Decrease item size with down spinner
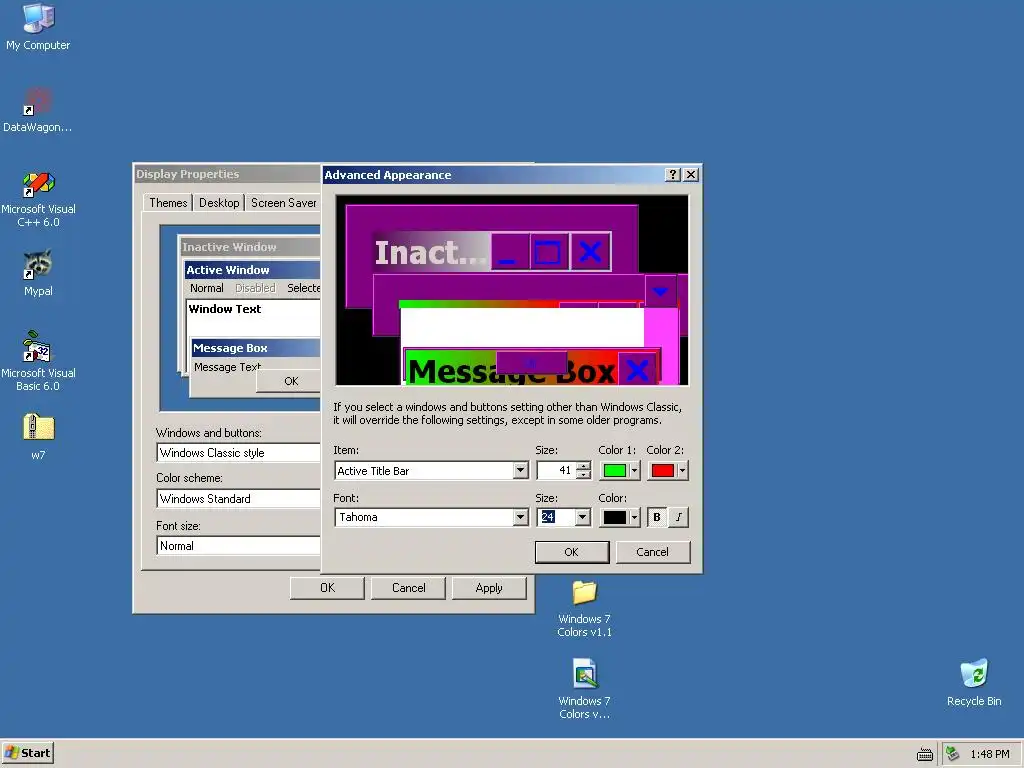 tap(583, 475)
